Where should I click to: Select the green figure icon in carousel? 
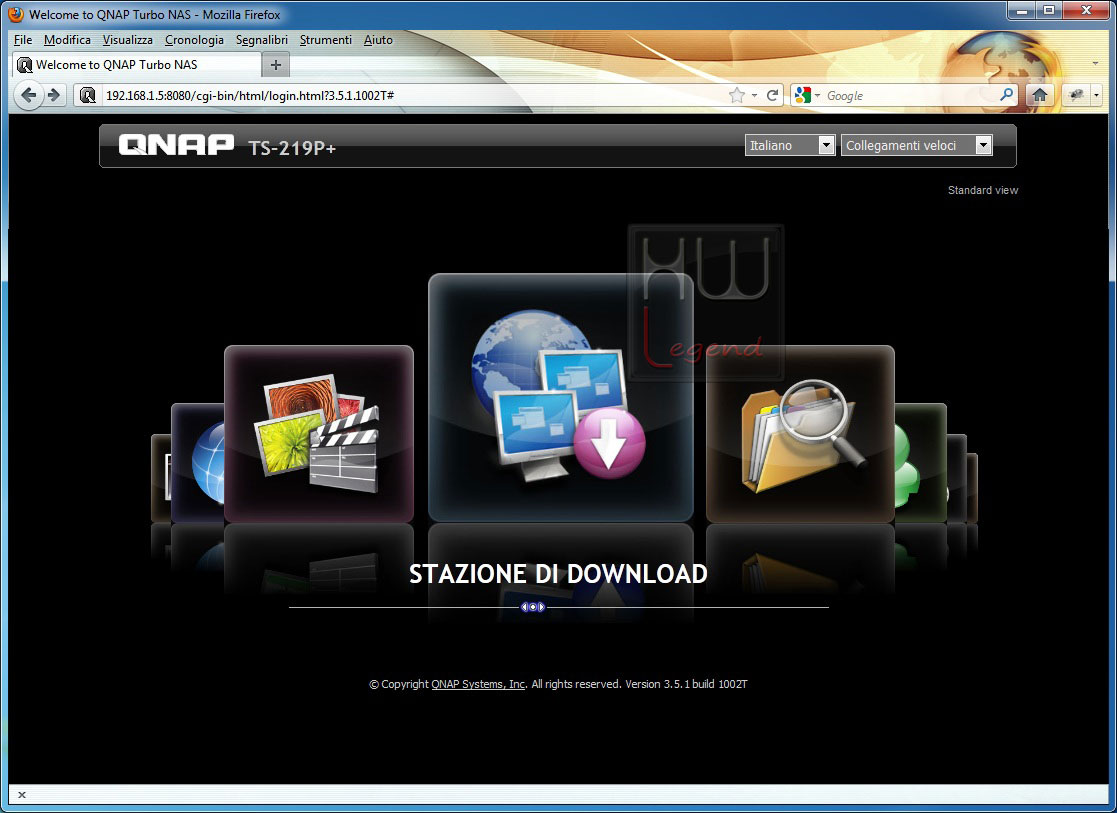pyautogui.click(x=920, y=462)
